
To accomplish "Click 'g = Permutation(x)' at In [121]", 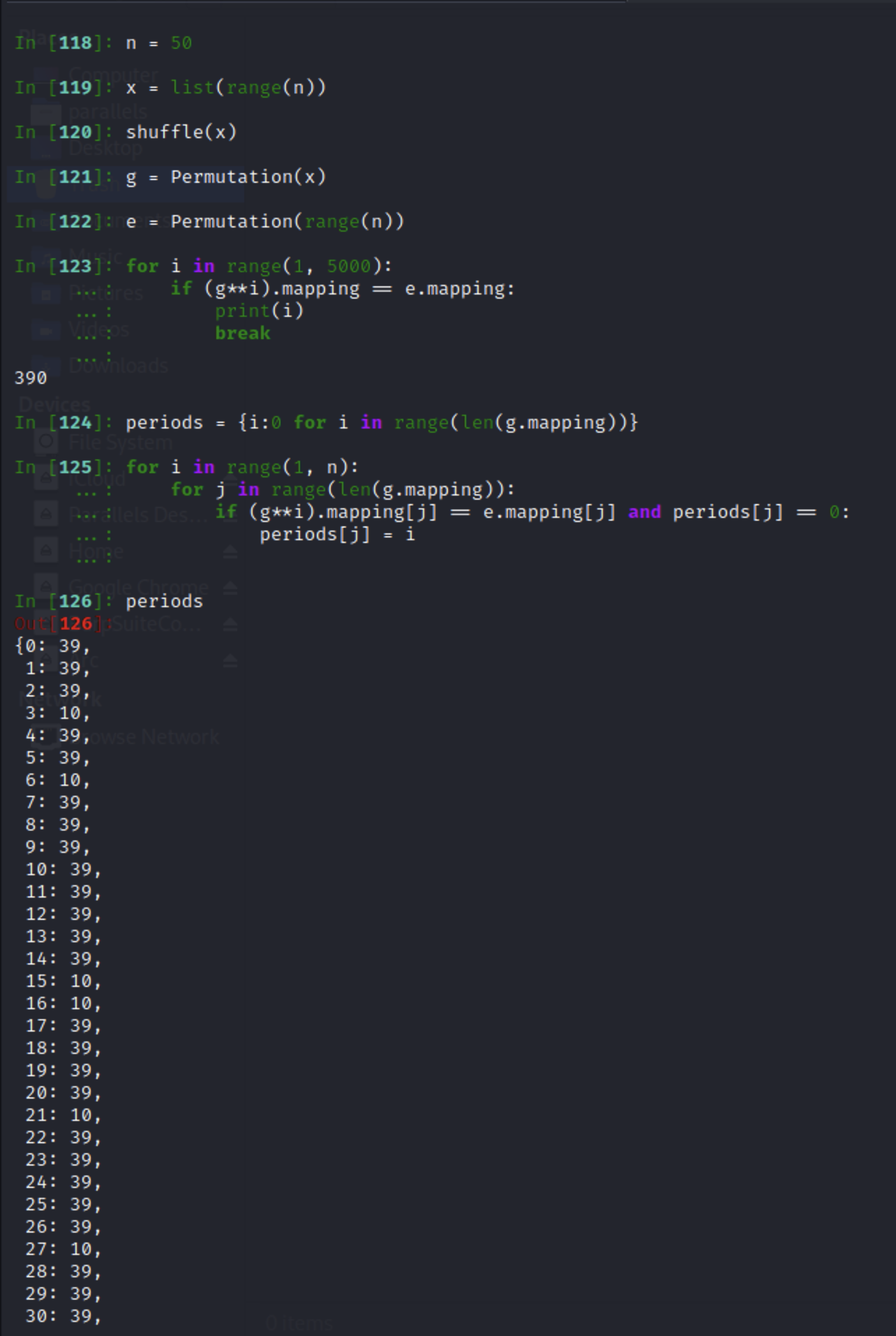I will click(x=225, y=177).
